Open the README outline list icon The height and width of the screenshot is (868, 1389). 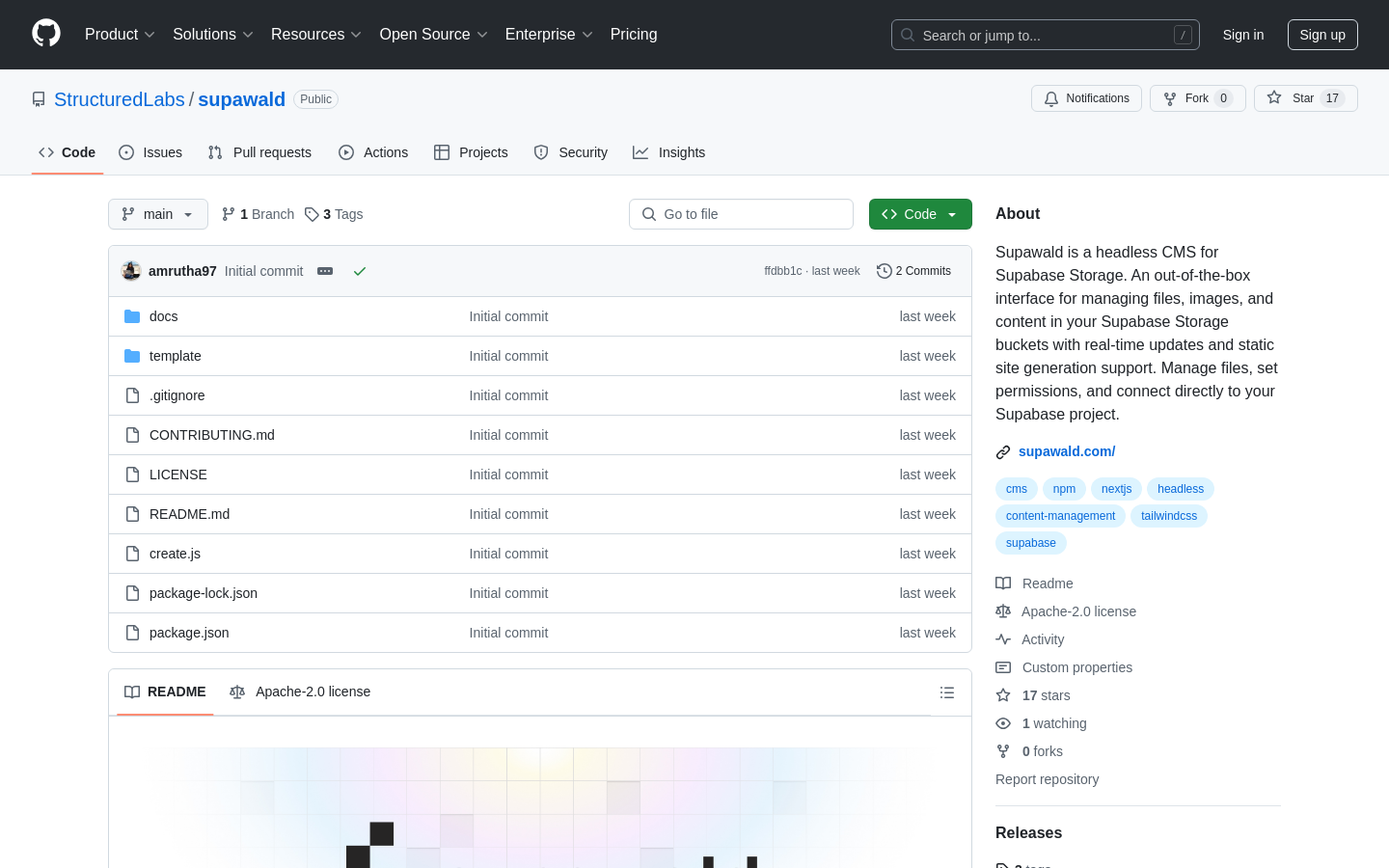tap(947, 692)
